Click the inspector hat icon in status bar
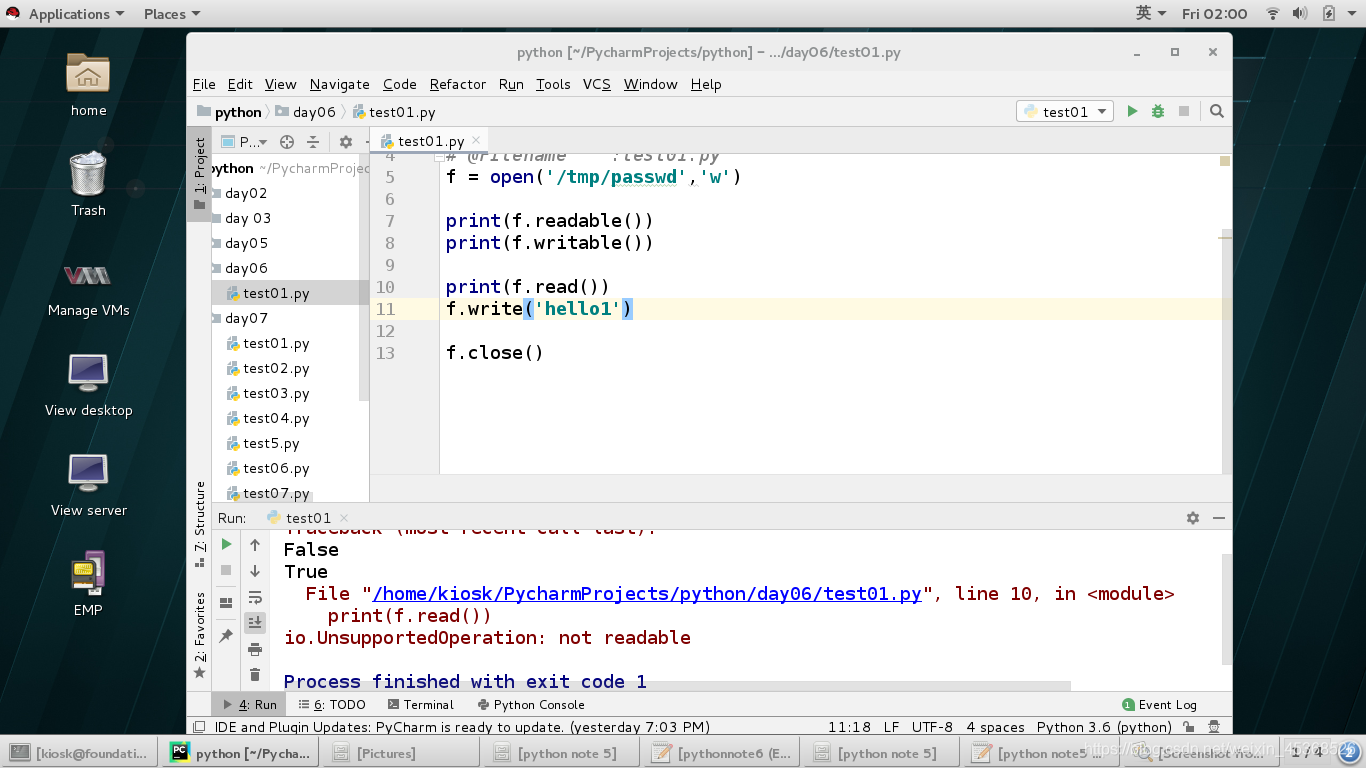This screenshot has height=768, width=1366. click(1214, 727)
